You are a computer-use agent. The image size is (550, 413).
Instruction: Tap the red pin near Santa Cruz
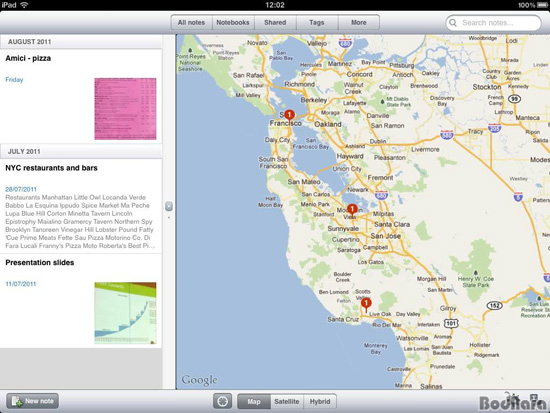[x=366, y=304]
